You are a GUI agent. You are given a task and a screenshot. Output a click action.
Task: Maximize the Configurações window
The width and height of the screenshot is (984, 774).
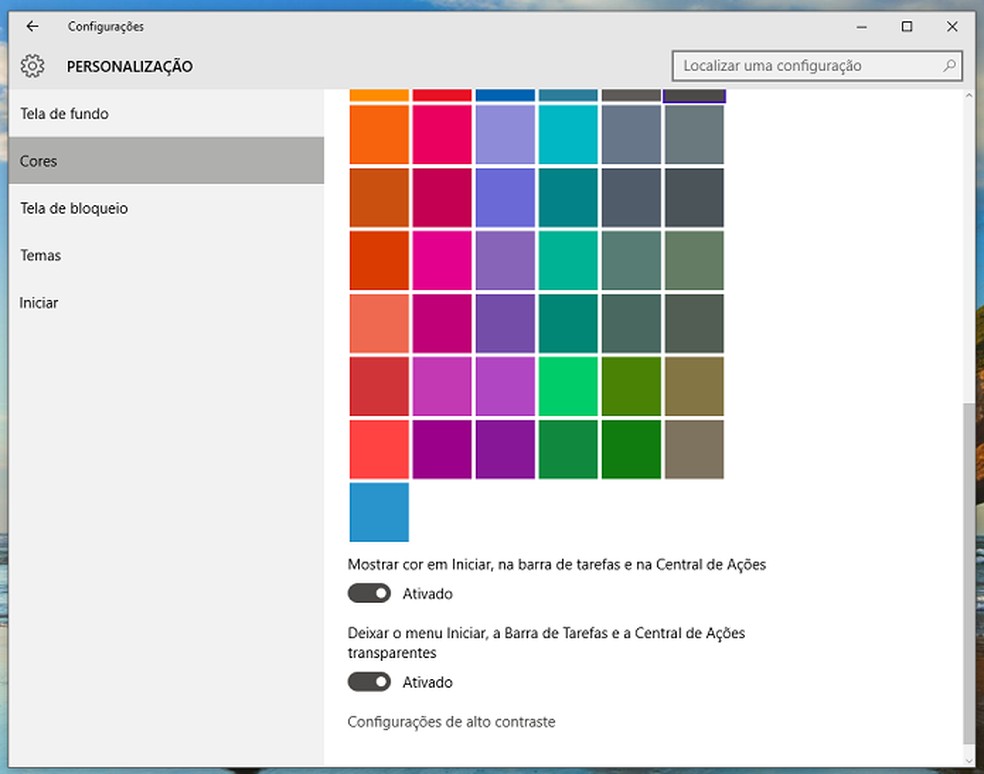pos(907,27)
